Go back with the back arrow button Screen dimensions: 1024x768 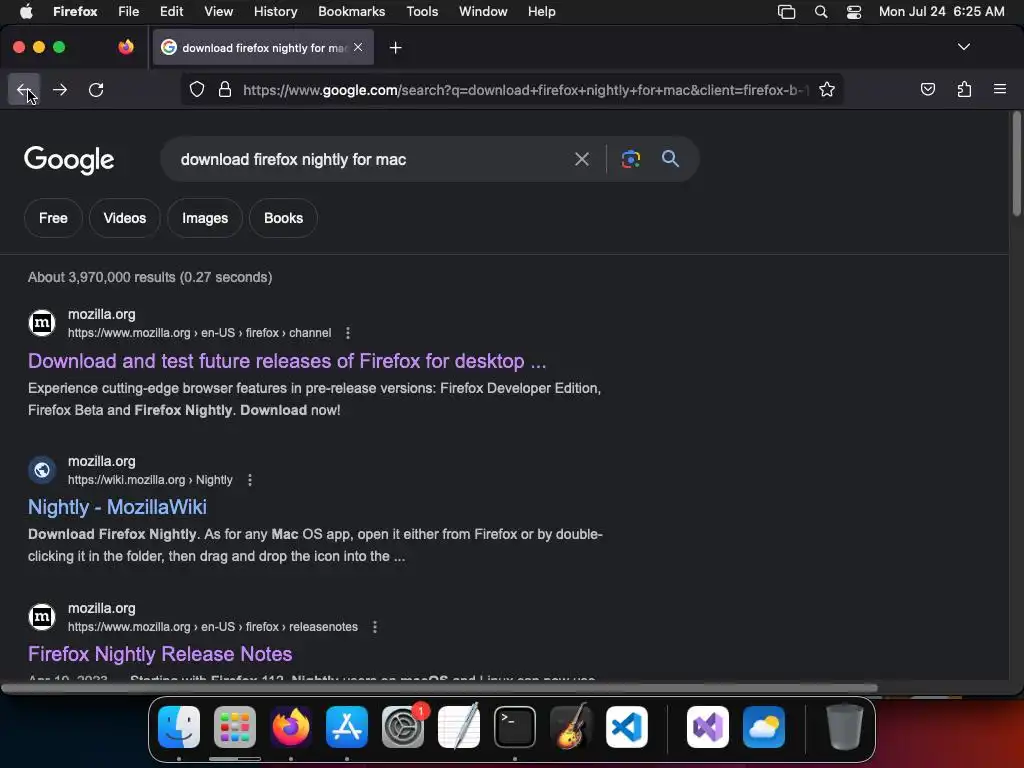click(24, 89)
